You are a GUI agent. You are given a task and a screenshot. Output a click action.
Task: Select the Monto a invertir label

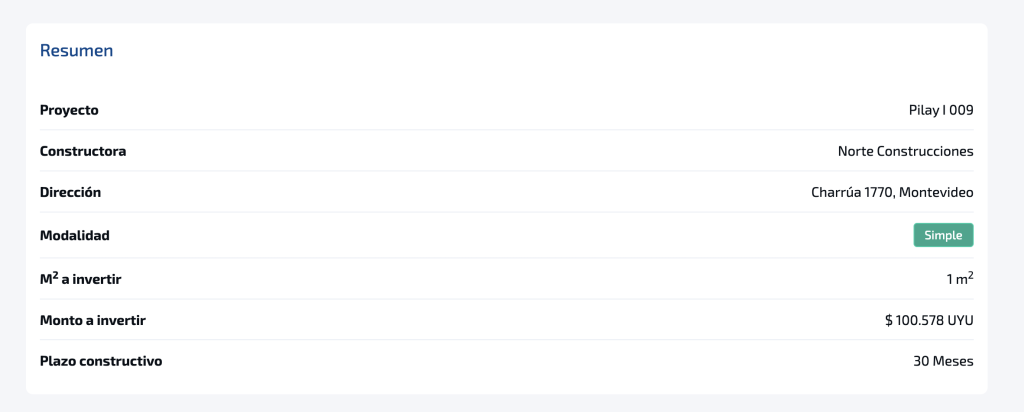[x=93, y=321]
